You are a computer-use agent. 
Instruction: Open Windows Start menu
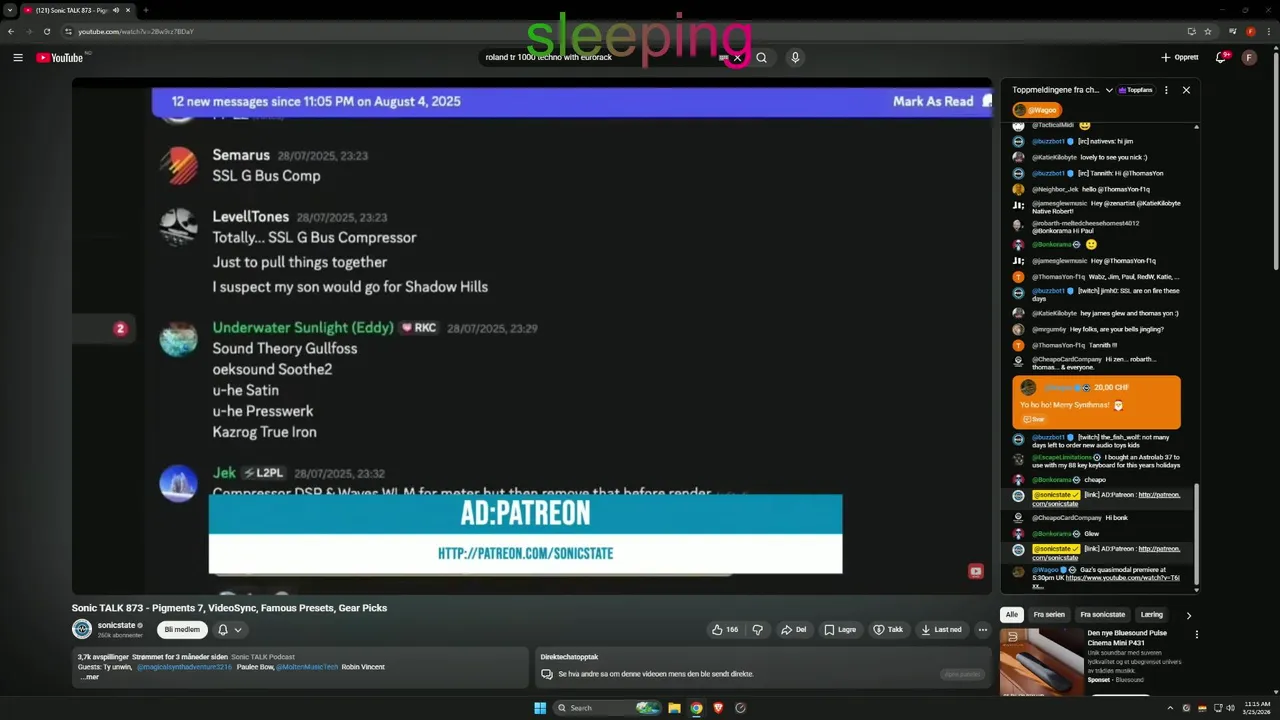coord(540,708)
